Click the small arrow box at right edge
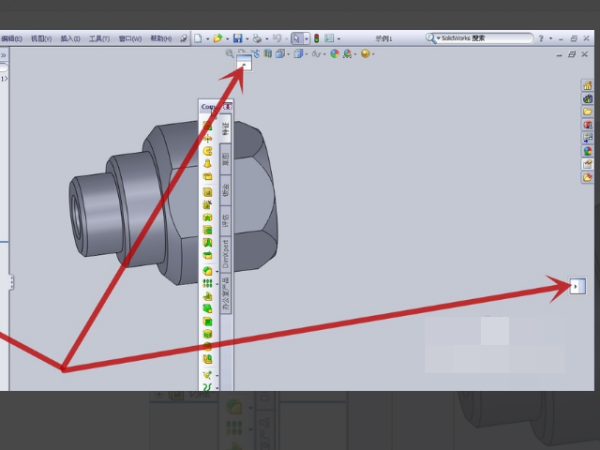The height and width of the screenshot is (450, 600). click(576, 287)
